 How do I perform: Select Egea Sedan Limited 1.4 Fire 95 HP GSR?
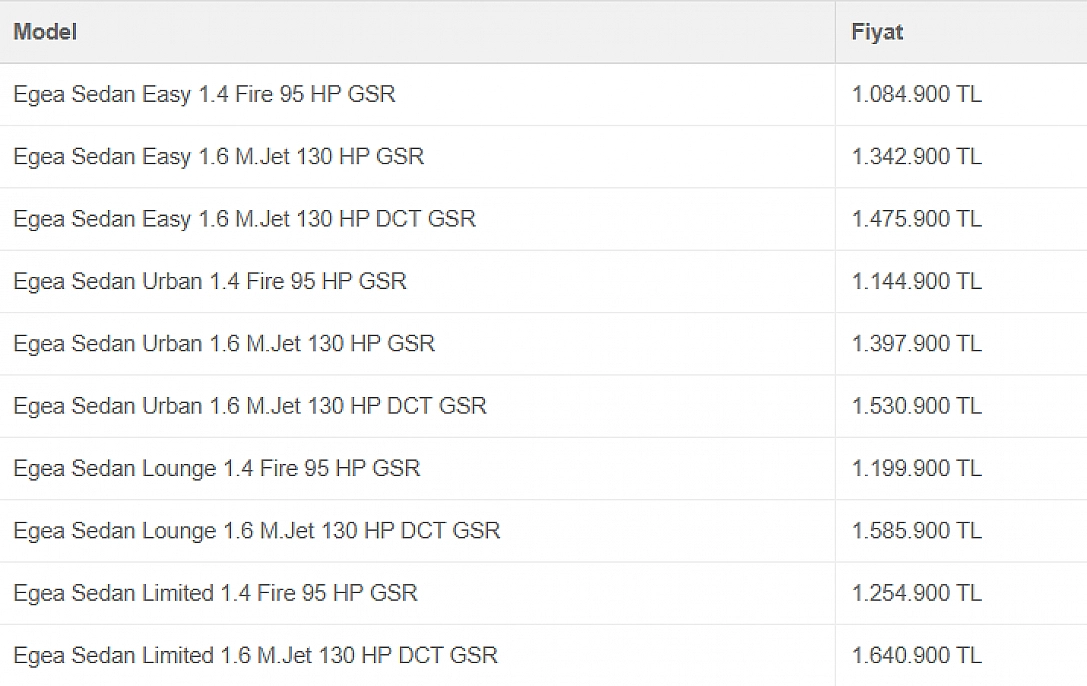216,593
